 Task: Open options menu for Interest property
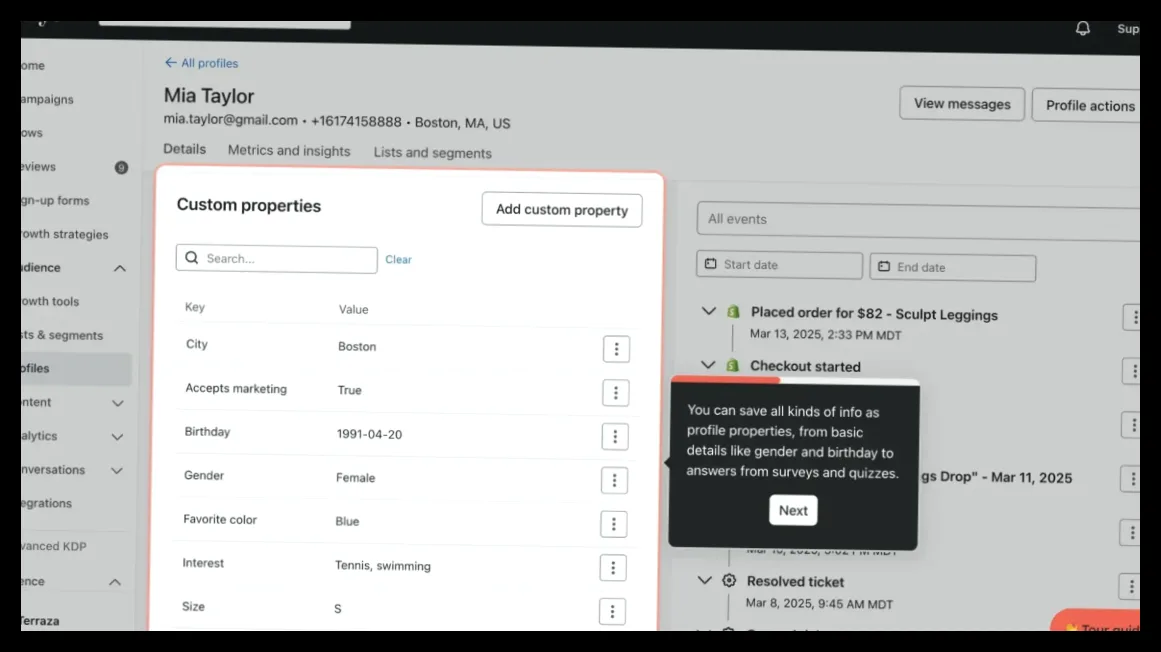[612, 568]
